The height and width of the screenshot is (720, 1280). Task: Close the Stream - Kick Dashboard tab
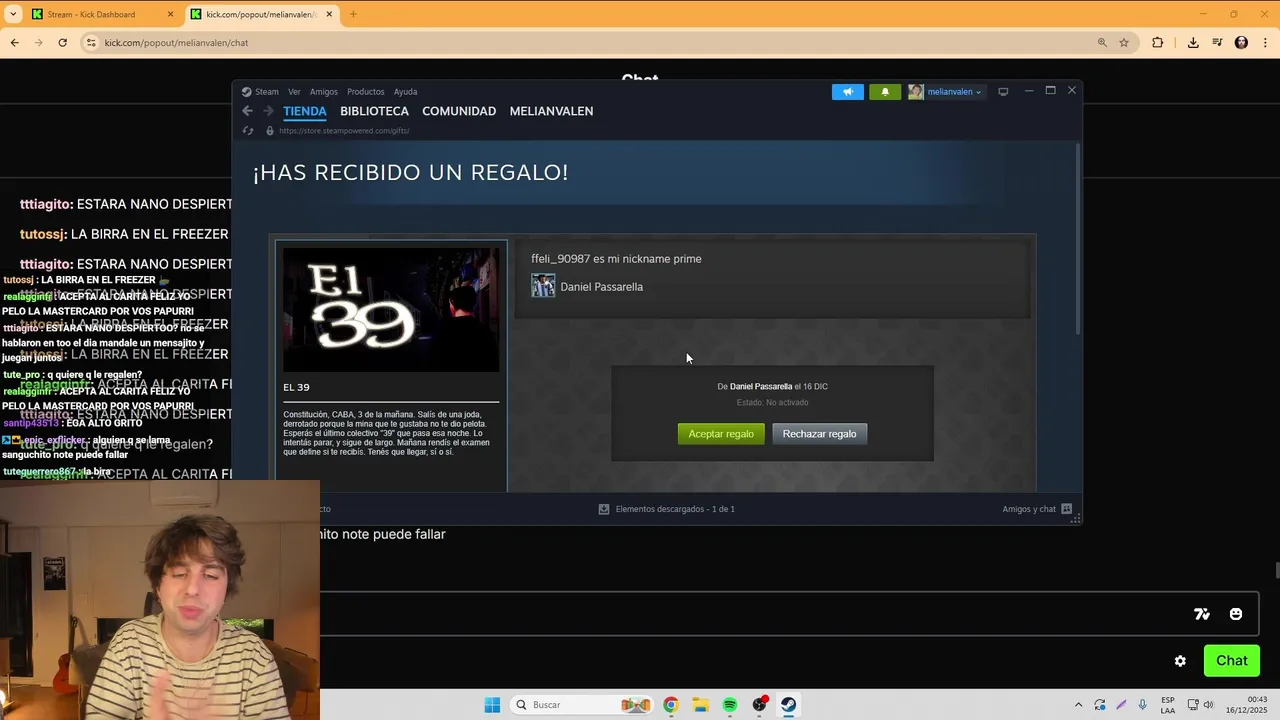pos(170,14)
